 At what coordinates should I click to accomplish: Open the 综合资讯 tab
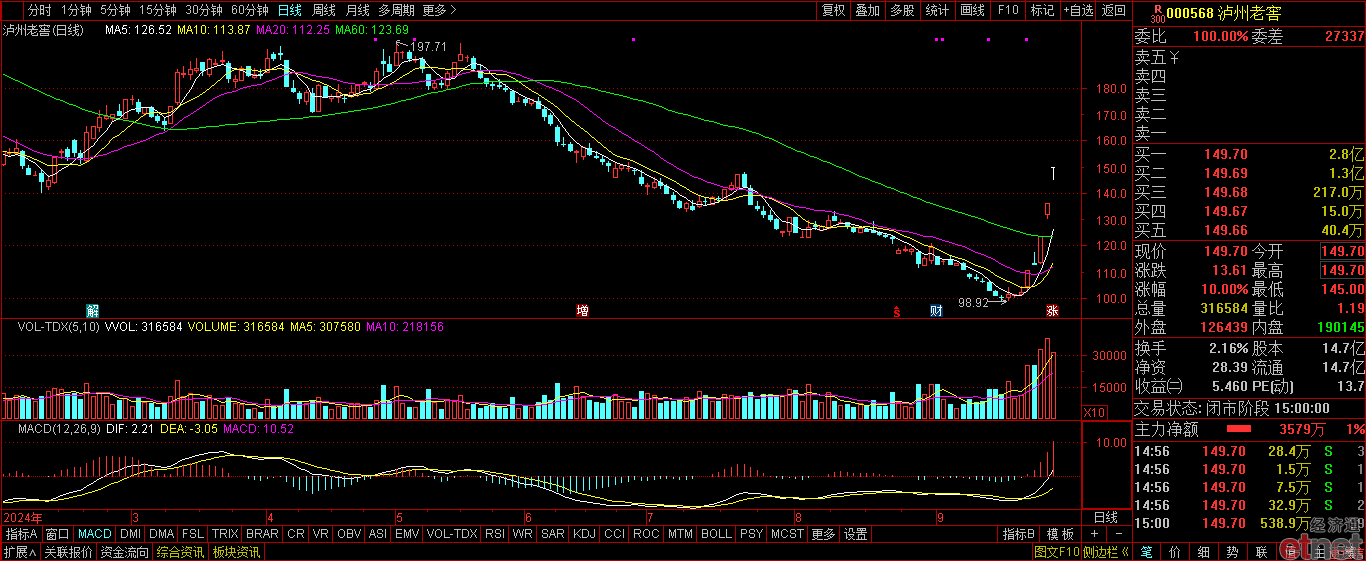coord(180,551)
